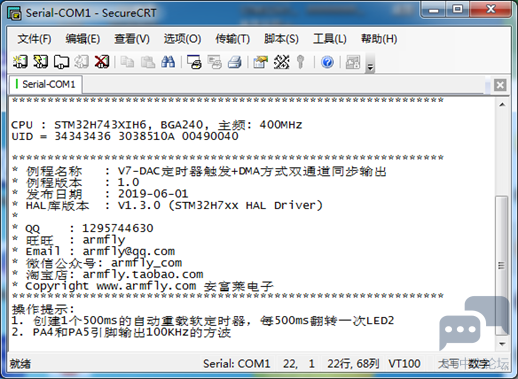This screenshot has height=379, width=518.
Task: Expand the toolbar overflow arrow
Action: 370,63
